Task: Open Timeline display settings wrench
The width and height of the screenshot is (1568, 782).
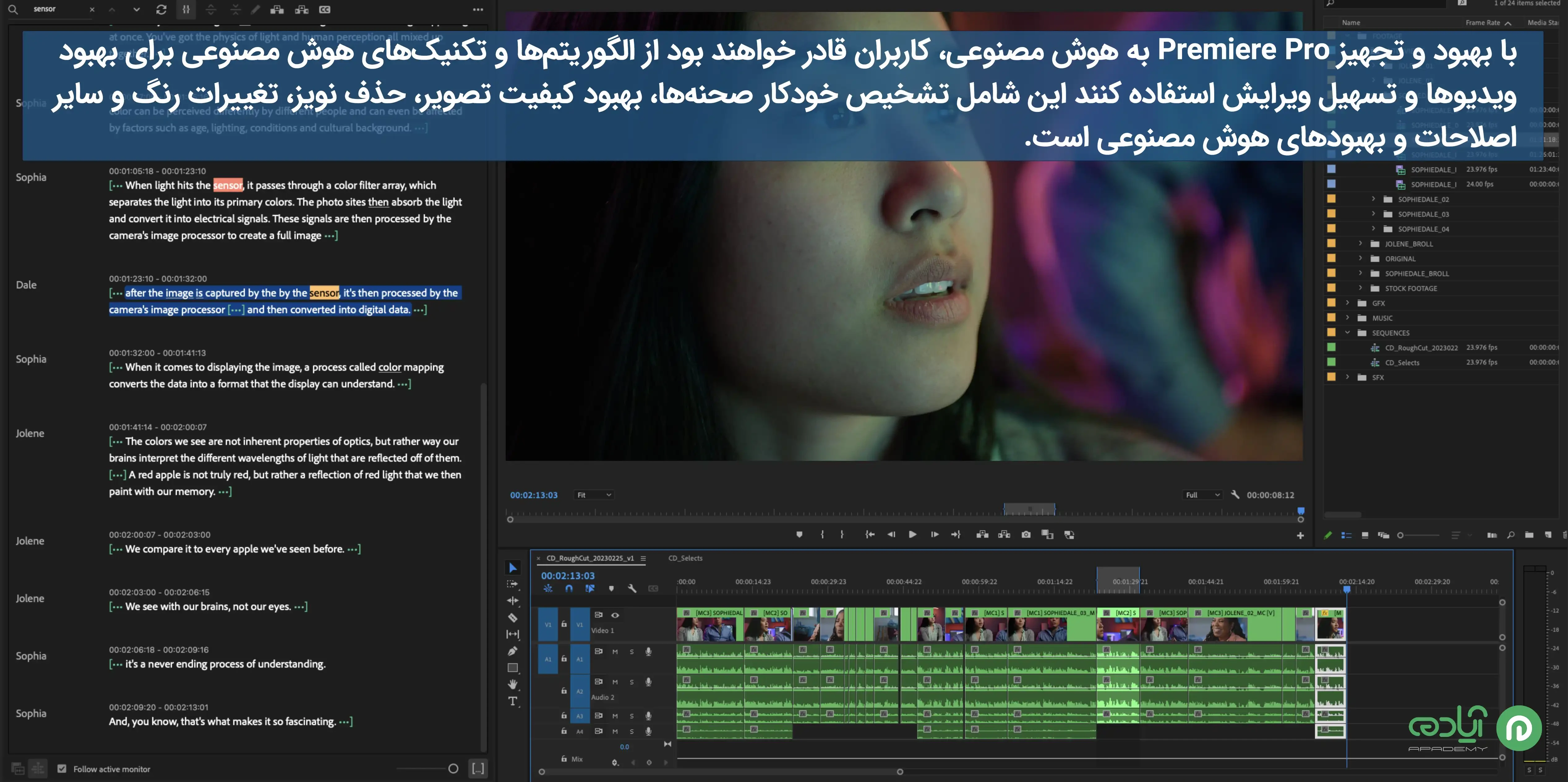Action: tap(632, 588)
